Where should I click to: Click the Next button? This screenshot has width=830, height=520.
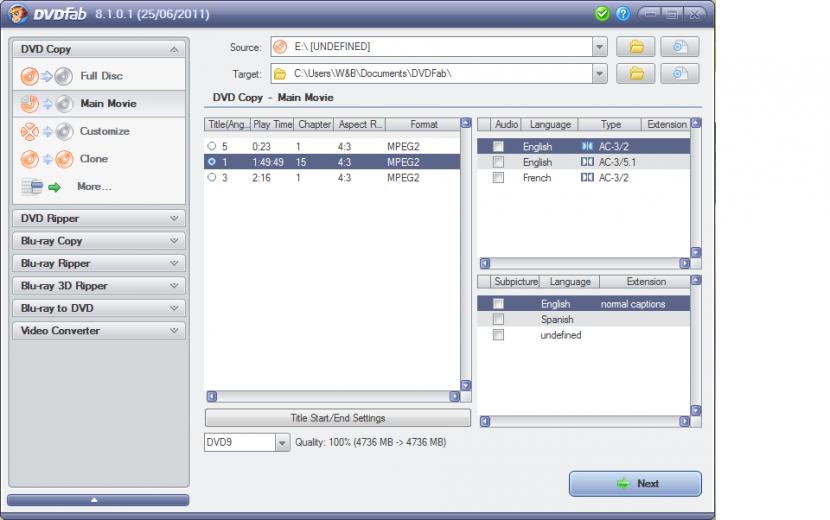pos(635,483)
